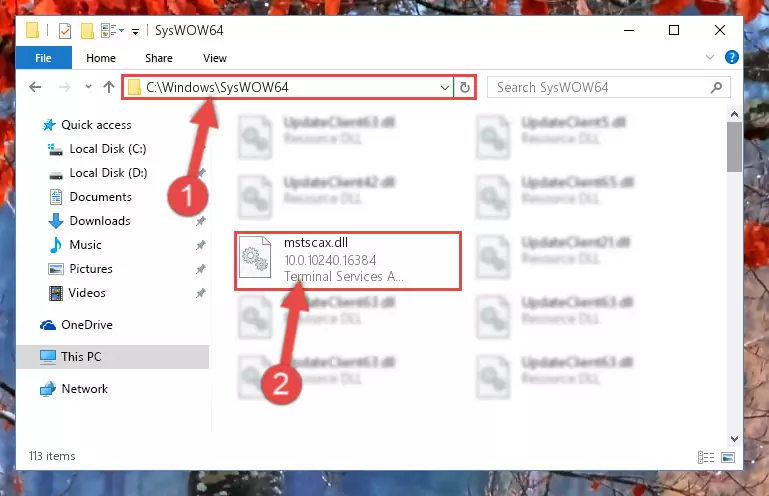Screen dimensions: 769x496
Task: Click the OneDrive cloud icon
Action: click(48, 325)
